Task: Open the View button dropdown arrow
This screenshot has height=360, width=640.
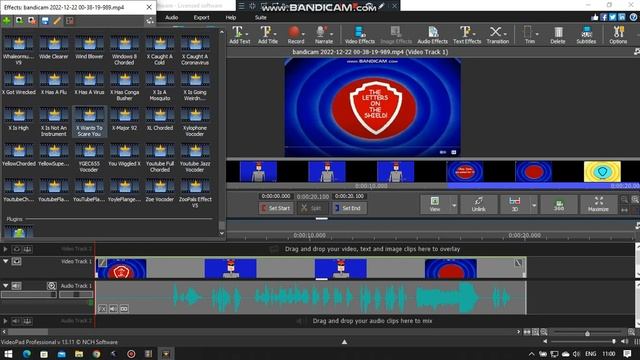Action: point(453,204)
